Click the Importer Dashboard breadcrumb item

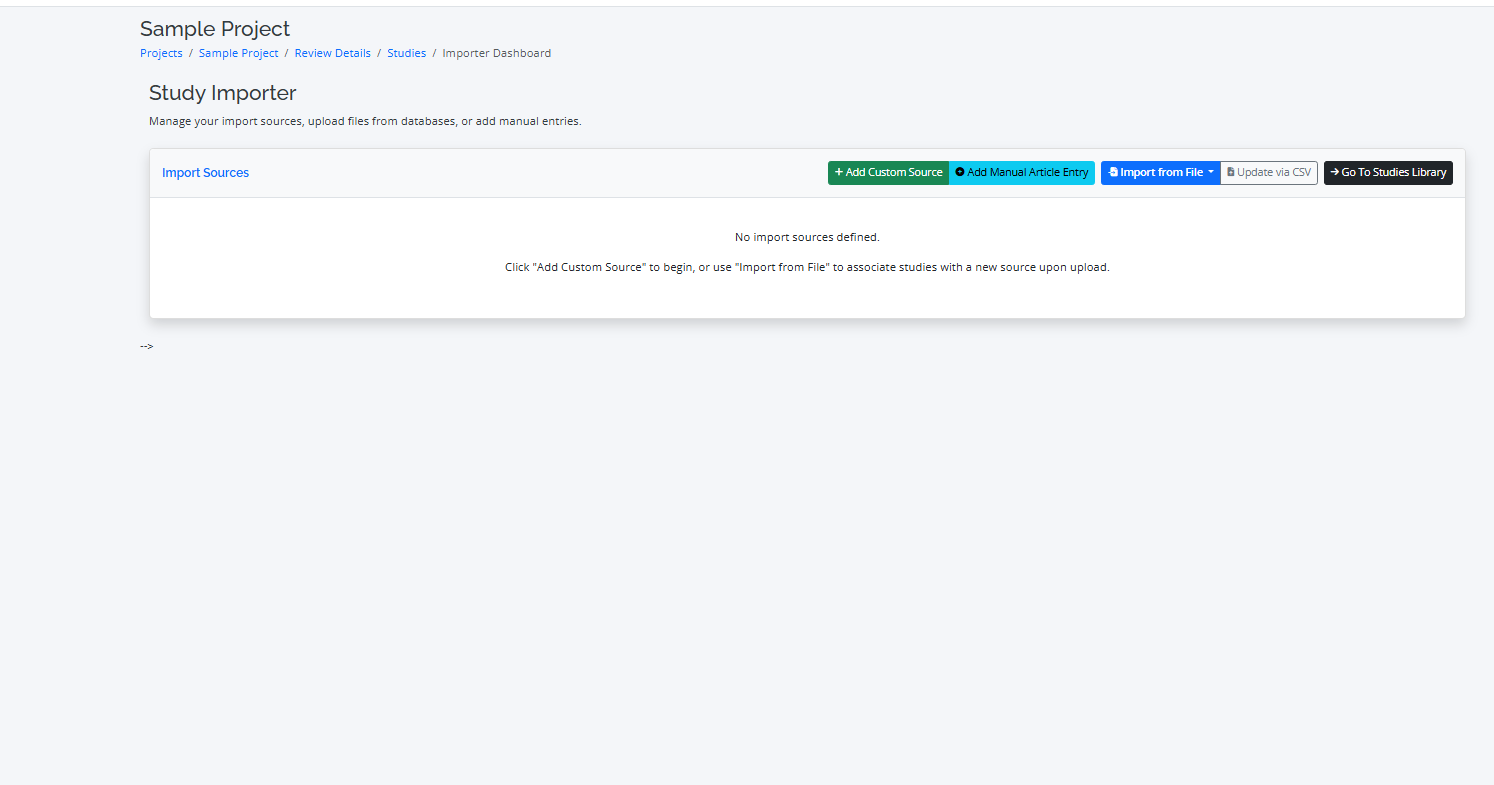coord(496,53)
